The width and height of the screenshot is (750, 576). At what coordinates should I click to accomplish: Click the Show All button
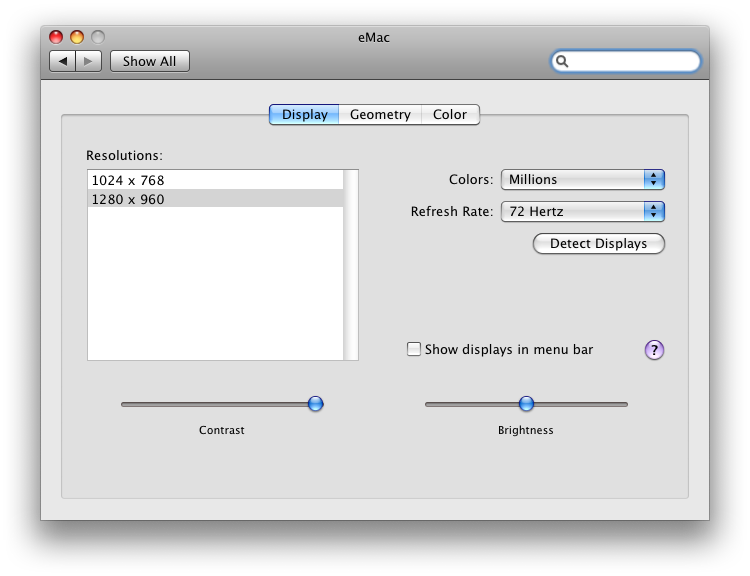point(150,61)
